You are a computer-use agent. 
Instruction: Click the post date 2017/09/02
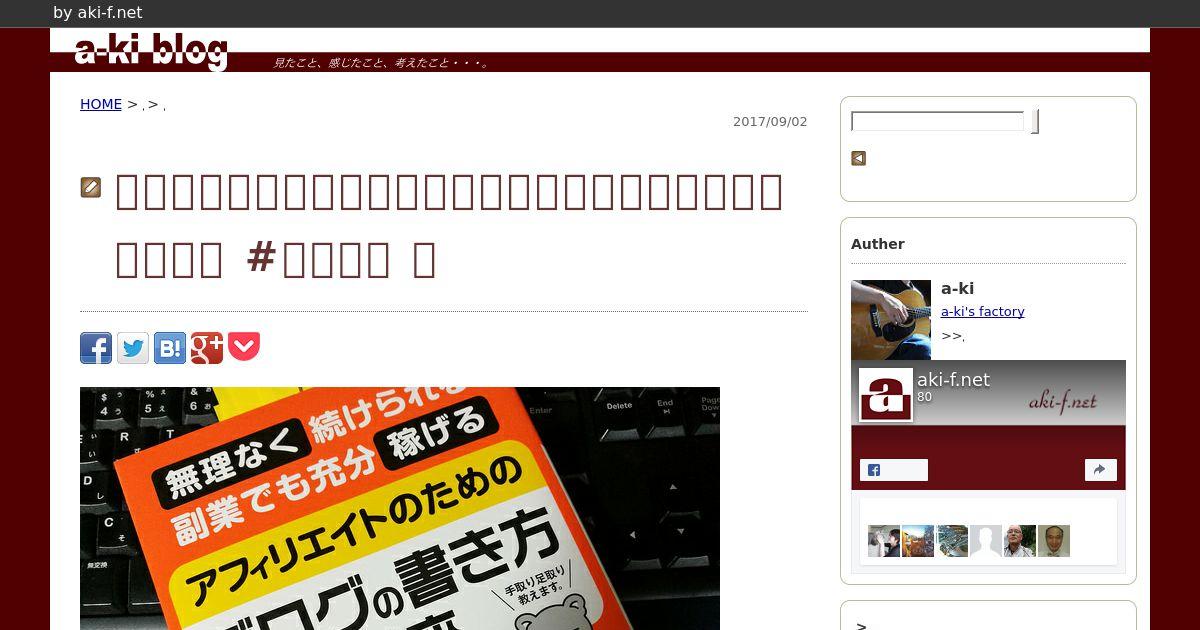(770, 121)
